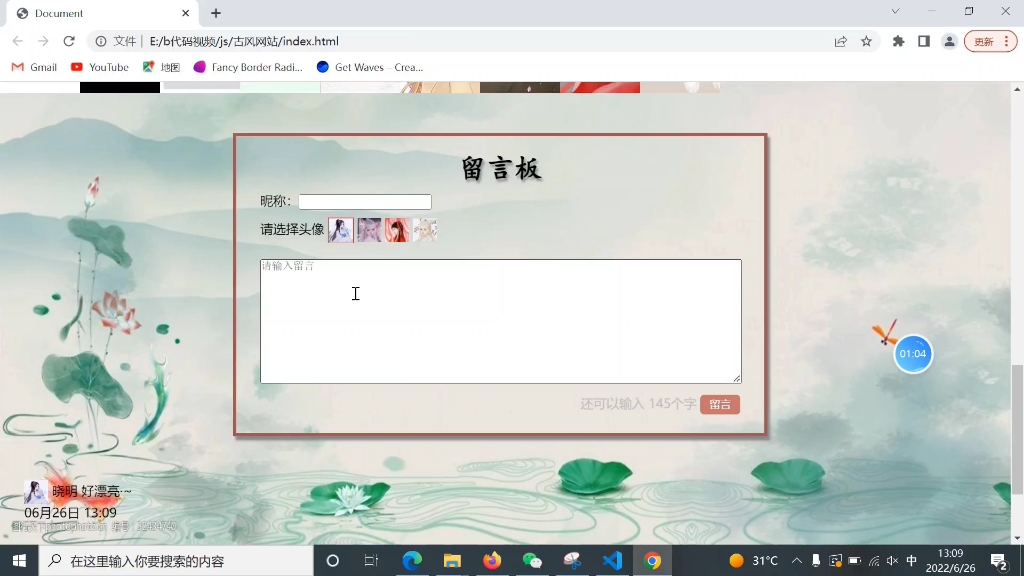Open the YouTube bookmark

click(x=99, y=67)
